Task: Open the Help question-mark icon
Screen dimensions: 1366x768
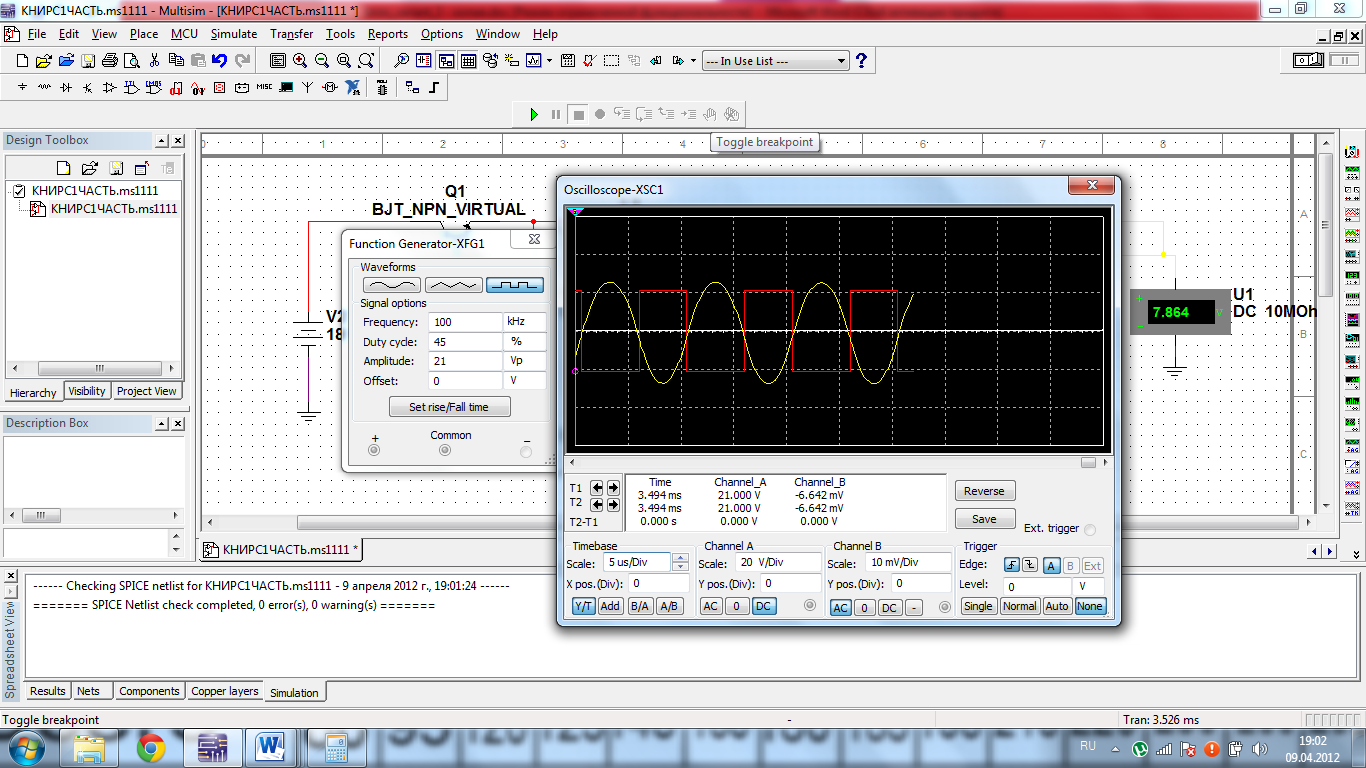Action: 861,61
